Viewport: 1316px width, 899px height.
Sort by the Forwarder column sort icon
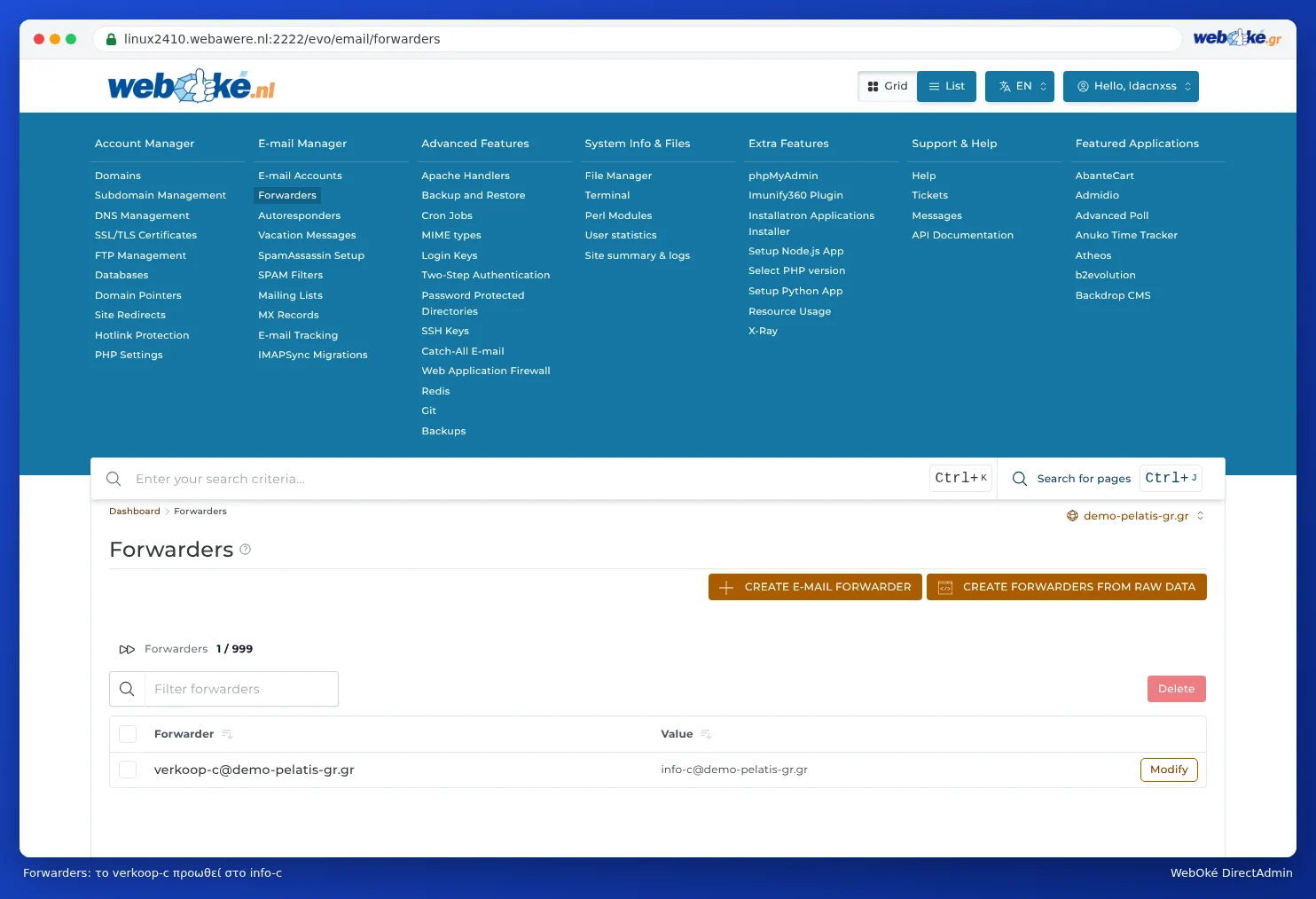pyautogui.click(x=227, y=734)
